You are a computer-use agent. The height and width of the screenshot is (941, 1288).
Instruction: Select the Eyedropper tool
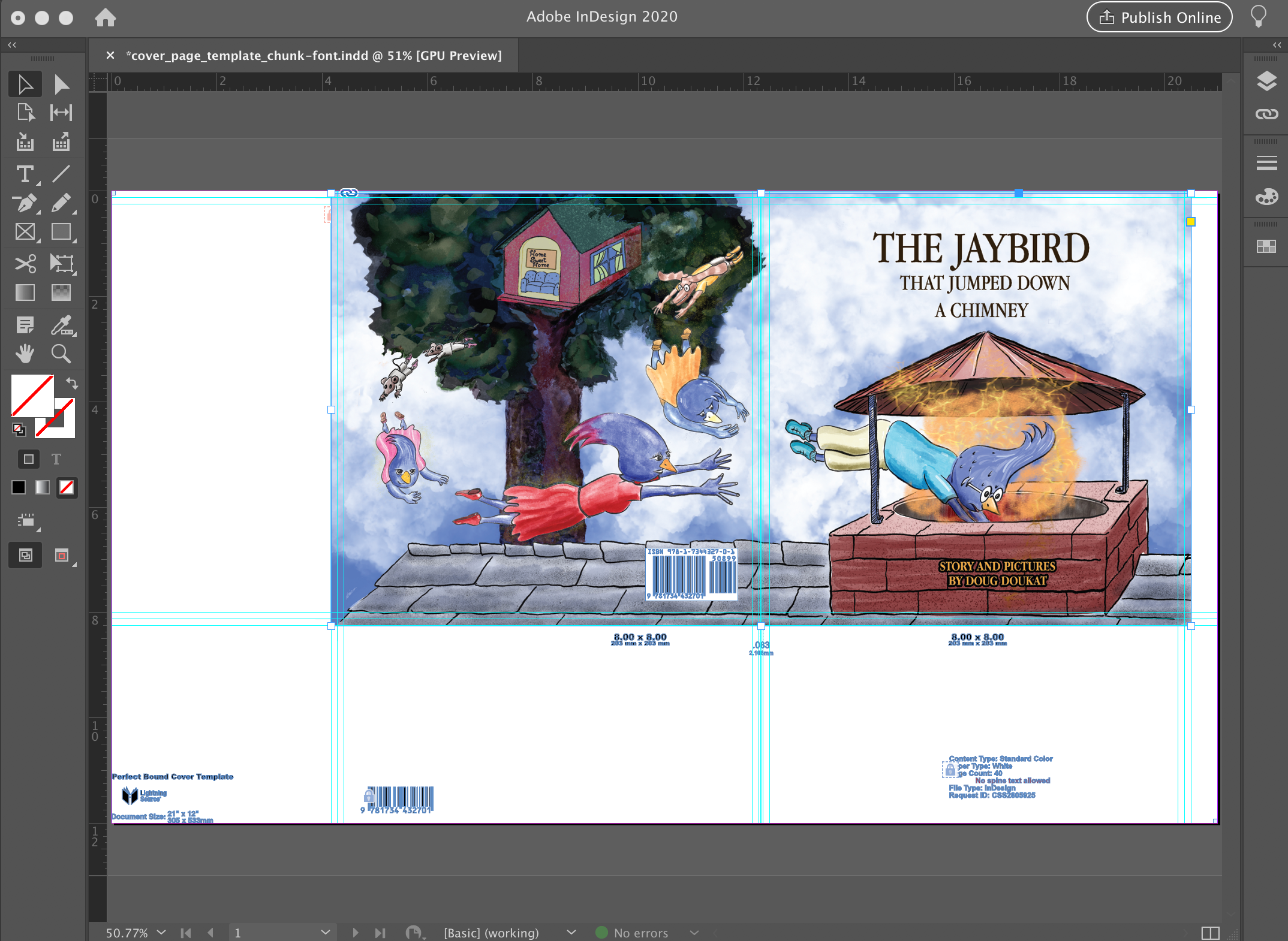pos(61,325)
